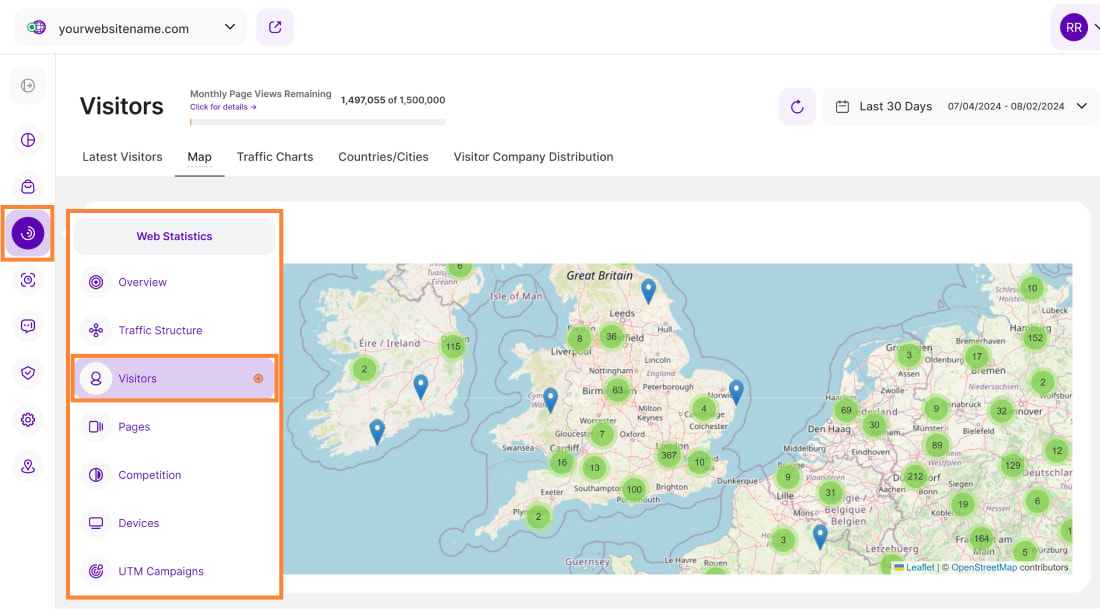The width and height of the screenshot is (1100, 609).
Task: Click the monthly page views progress bar
Action: (x=317, y=122)
